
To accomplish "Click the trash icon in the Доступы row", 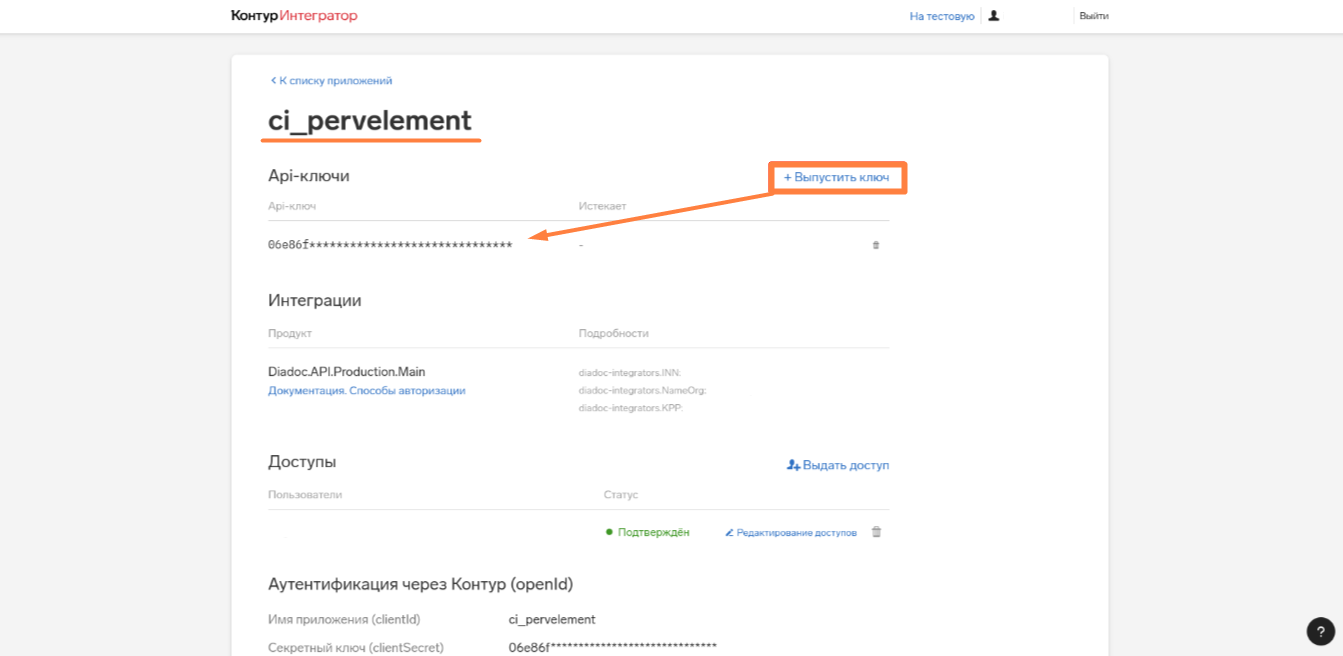I will pos(876,532).
